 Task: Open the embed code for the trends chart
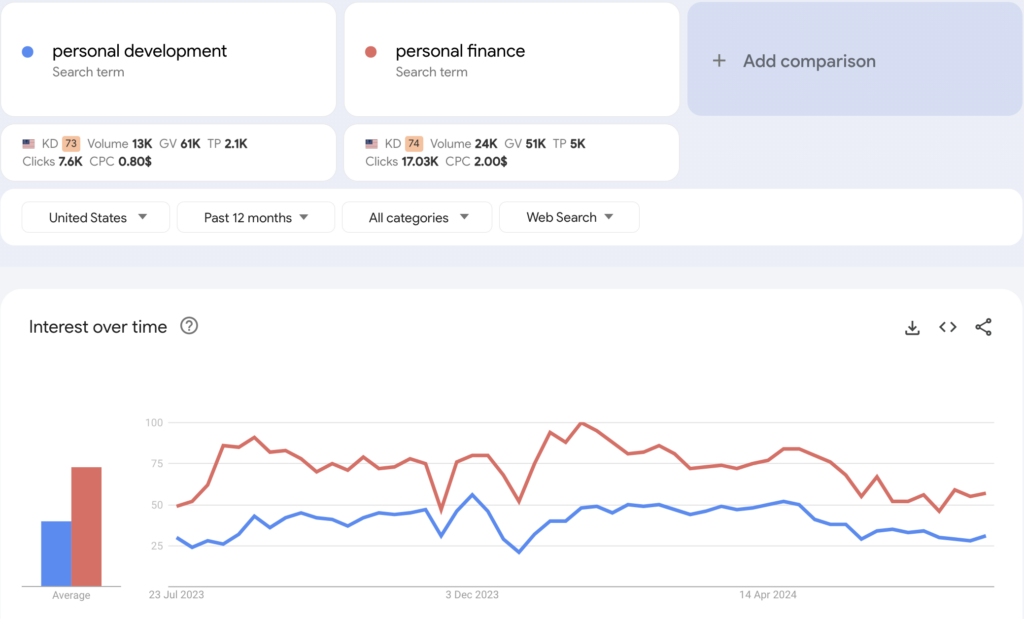(947, 327)
